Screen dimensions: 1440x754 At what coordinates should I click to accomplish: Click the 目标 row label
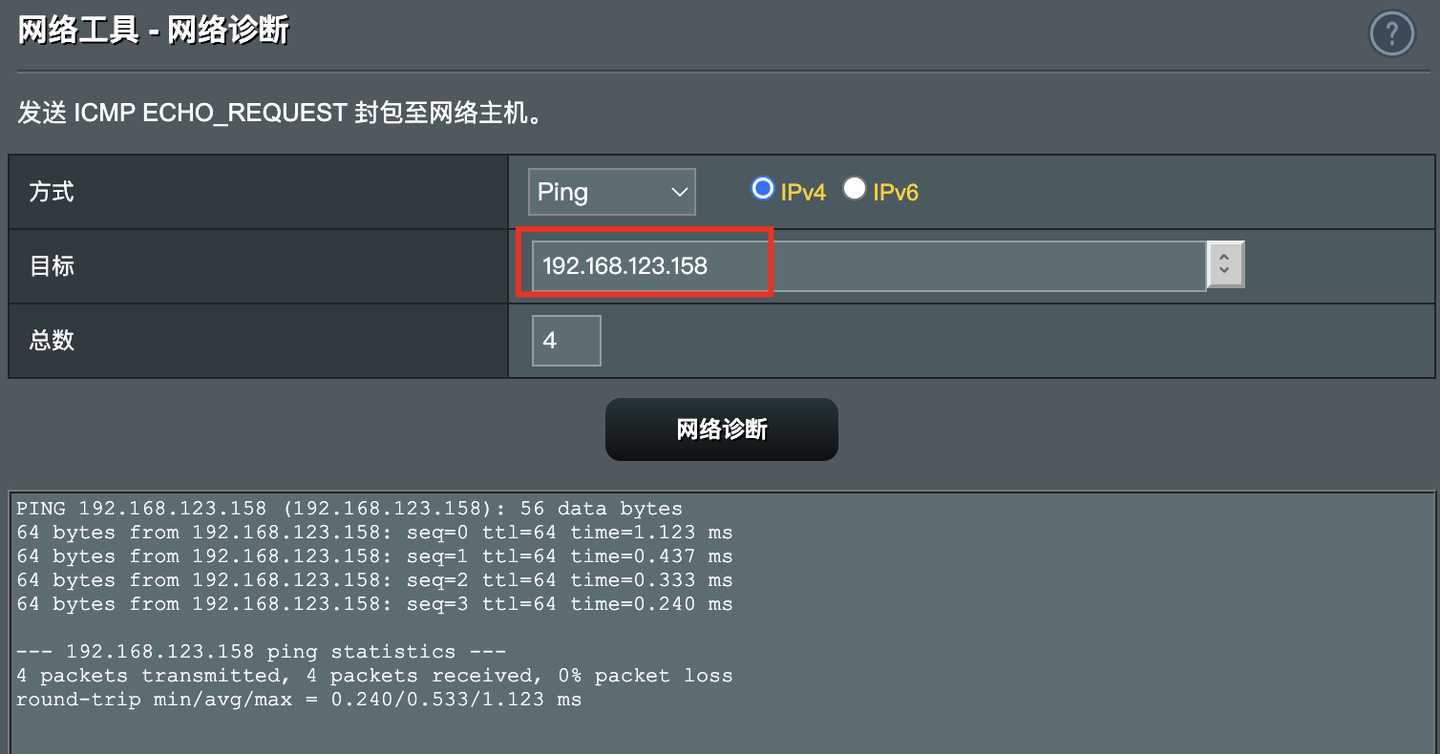51,266
